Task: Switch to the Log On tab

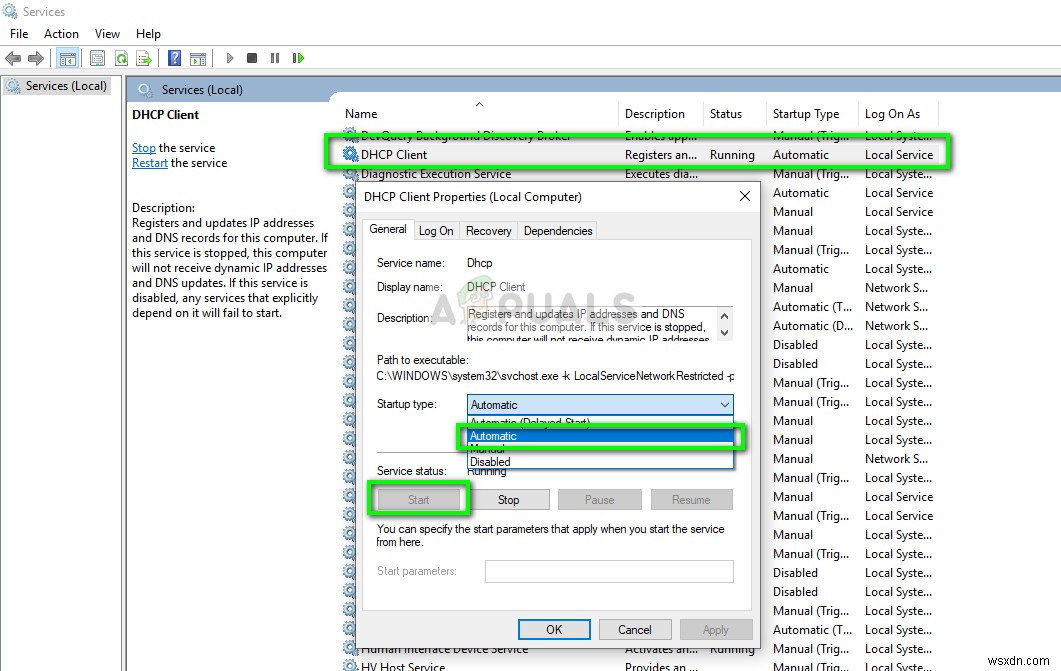Action: (x=436, y=230)
